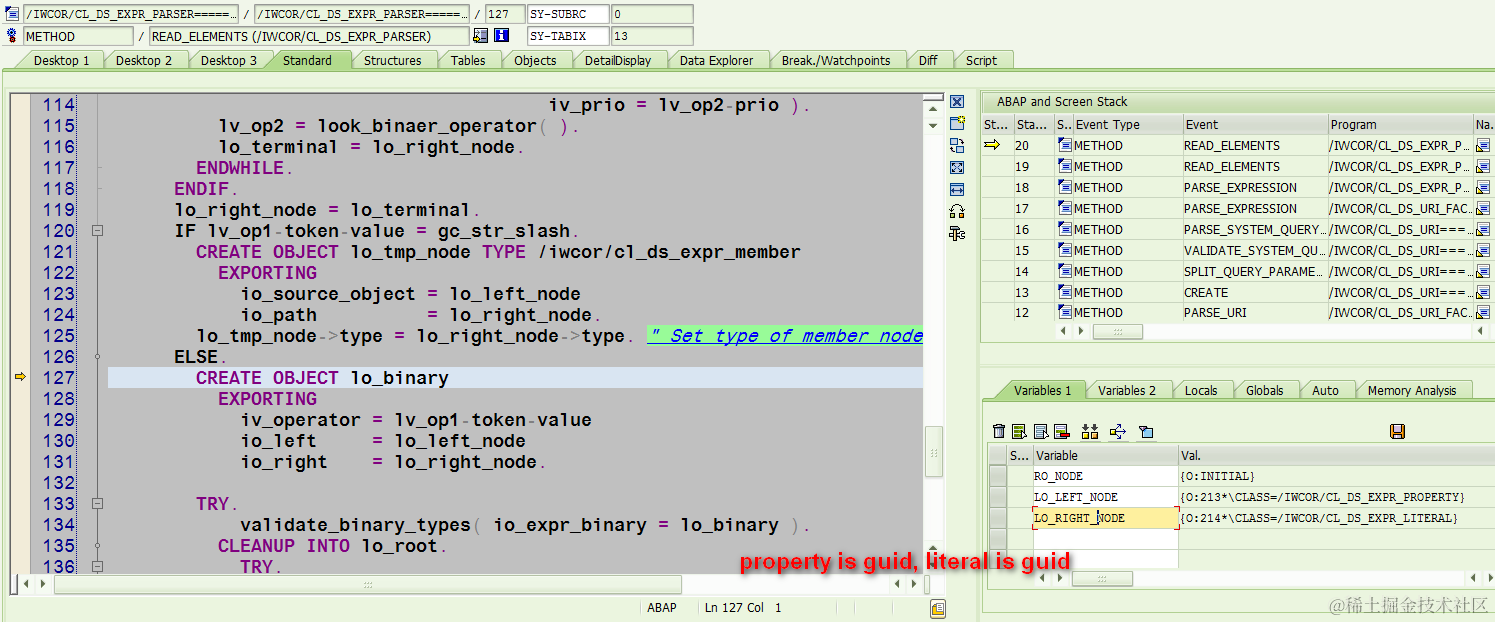Close the source code tool pane
Screen dimensions: 1495x622
(957, 102)
